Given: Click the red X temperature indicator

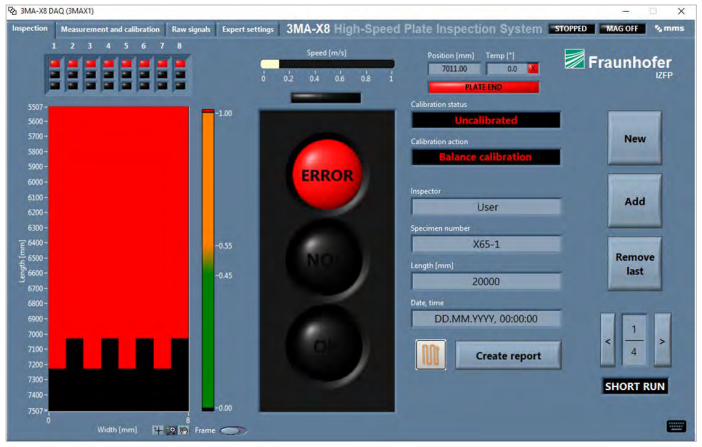Looking at the screenshot, I should (533, 69).
